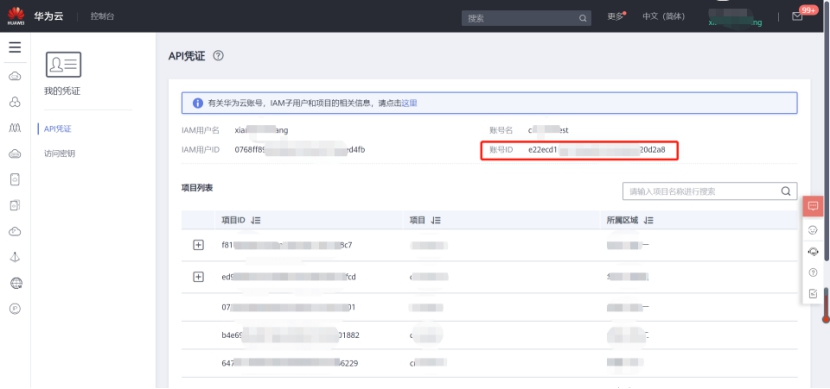Open the mail messages icon with 99+ badge

tap(797, 16)
